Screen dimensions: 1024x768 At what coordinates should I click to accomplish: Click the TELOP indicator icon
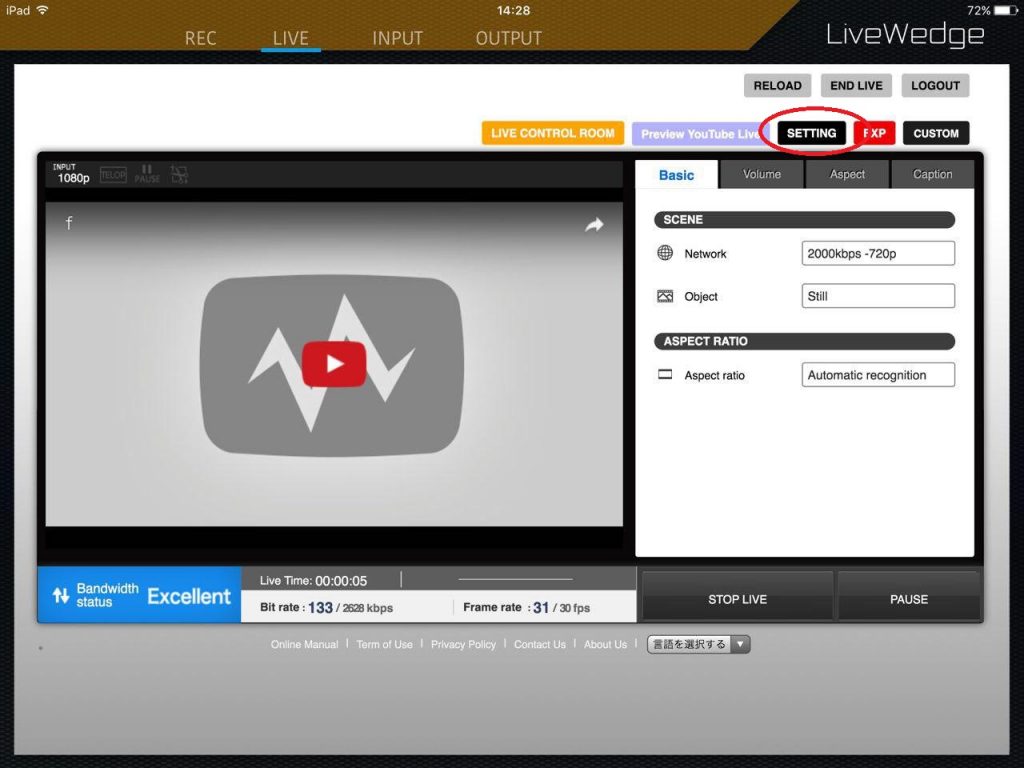point(113,175)
